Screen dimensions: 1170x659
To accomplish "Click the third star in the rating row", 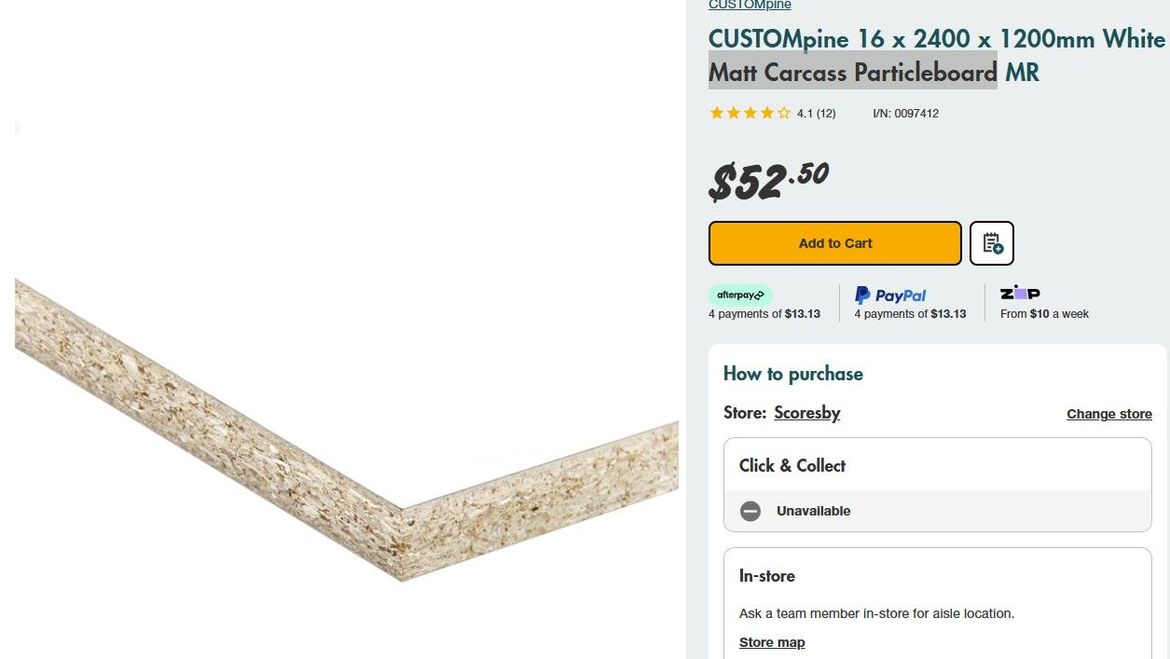I will click(x=750, y=113).
